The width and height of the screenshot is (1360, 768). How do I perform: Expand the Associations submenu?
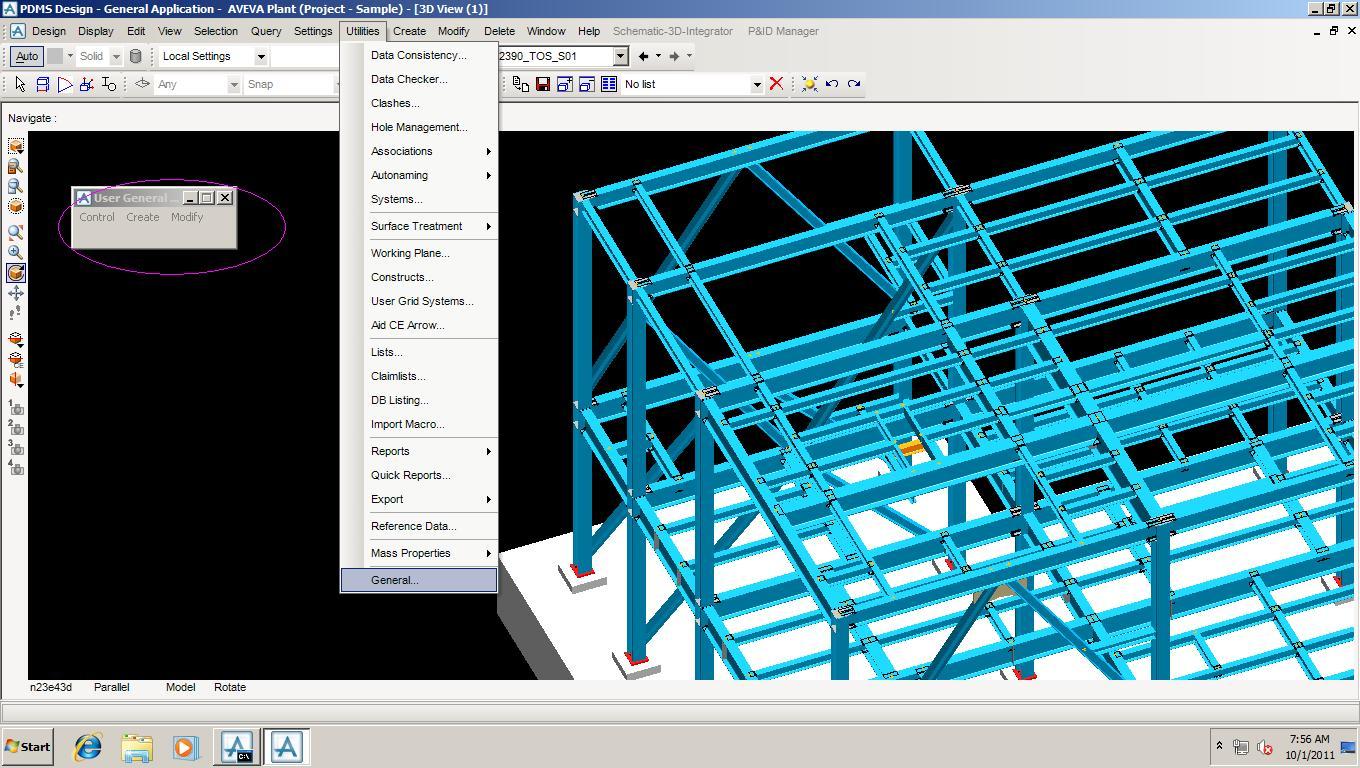click(419, 151)
